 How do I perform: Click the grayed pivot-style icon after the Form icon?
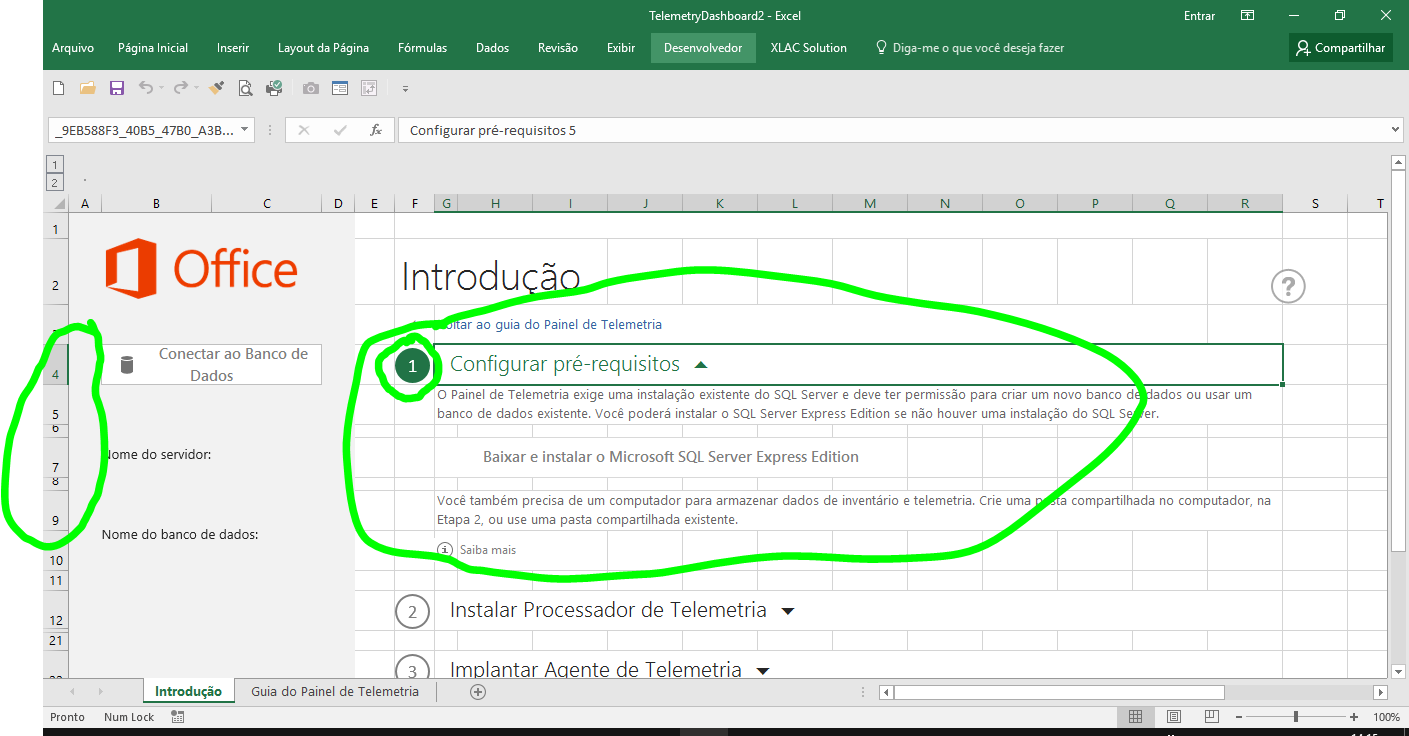pyautogui.click(x=369, y=88)
